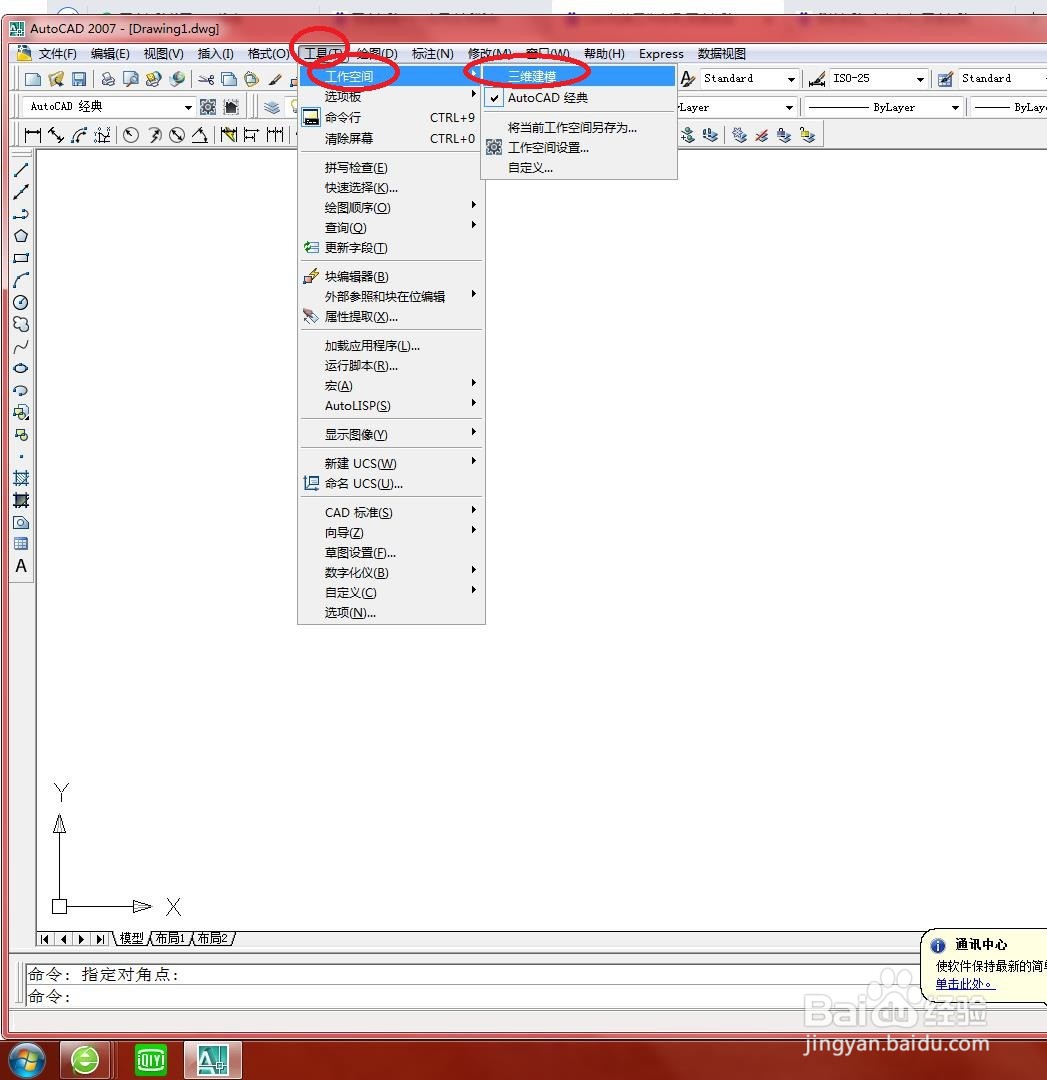1047x1080 pixels.
Task: Select the Region tool
Action: pos(21,522)
